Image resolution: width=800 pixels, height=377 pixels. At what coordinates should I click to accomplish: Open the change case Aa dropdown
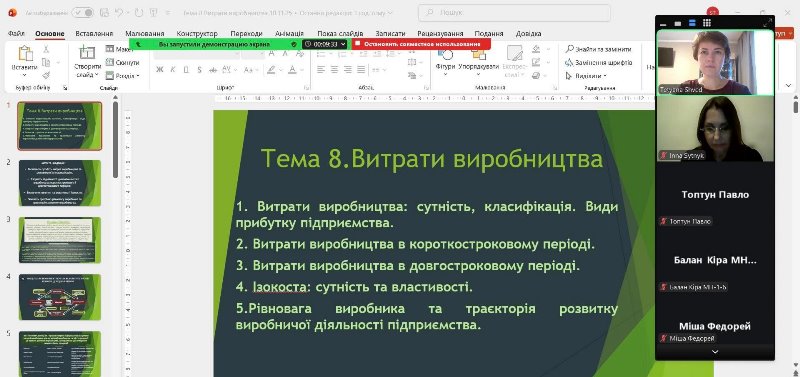(x=252, y=69)
